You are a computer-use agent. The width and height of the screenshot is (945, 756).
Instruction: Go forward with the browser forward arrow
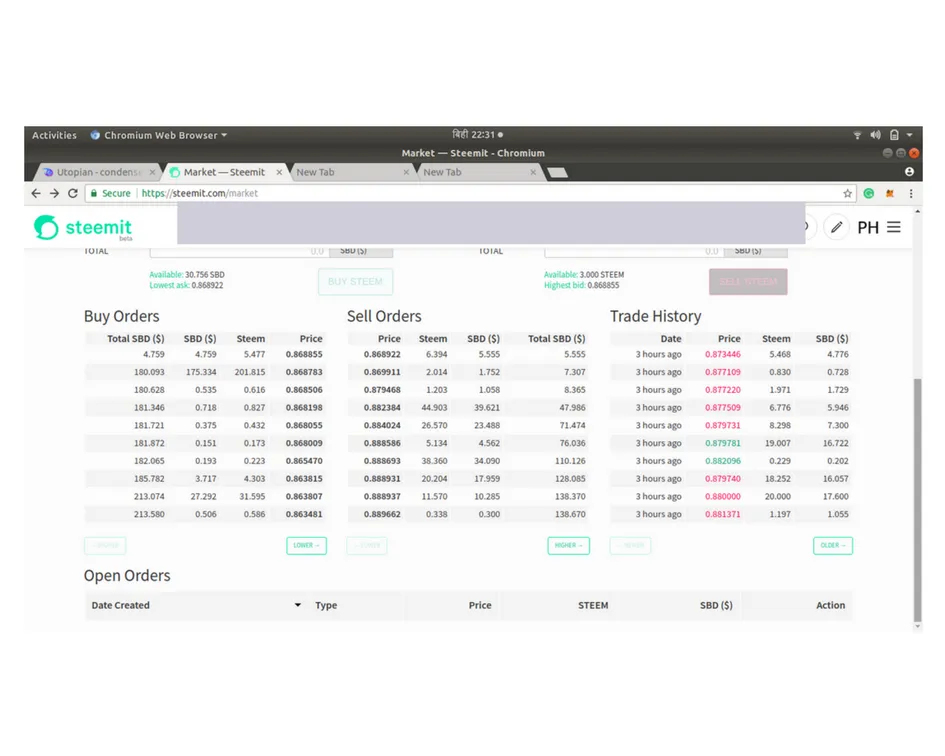[x=54, y=193]
